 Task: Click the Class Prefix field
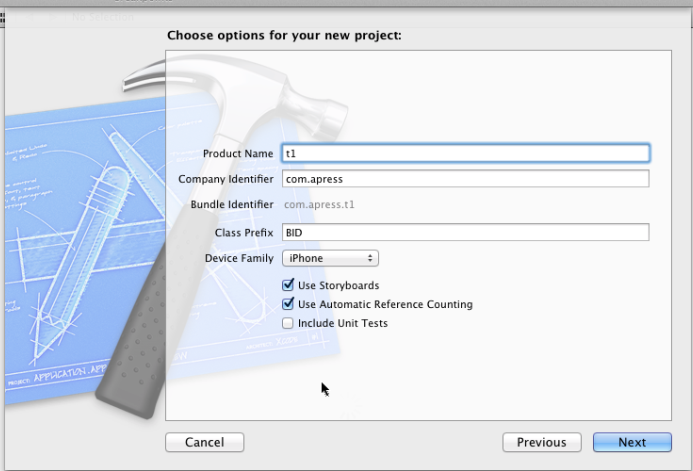[465, 232]
